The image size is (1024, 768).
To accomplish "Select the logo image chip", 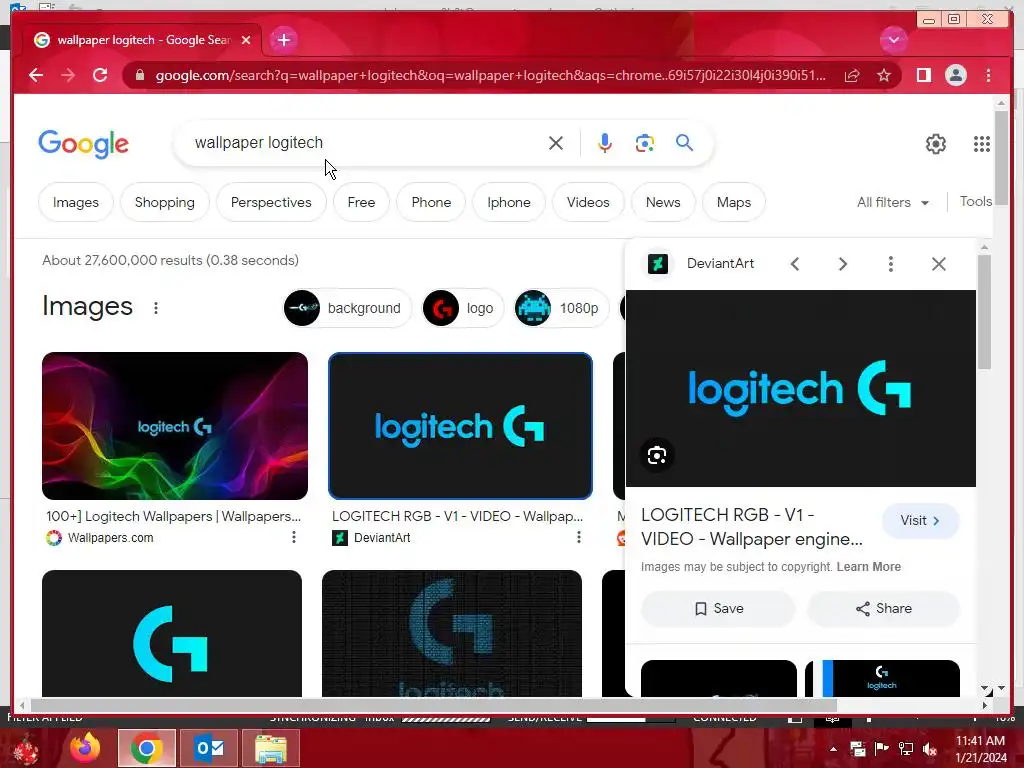I will pyautogui.click(x=463, y=308).
